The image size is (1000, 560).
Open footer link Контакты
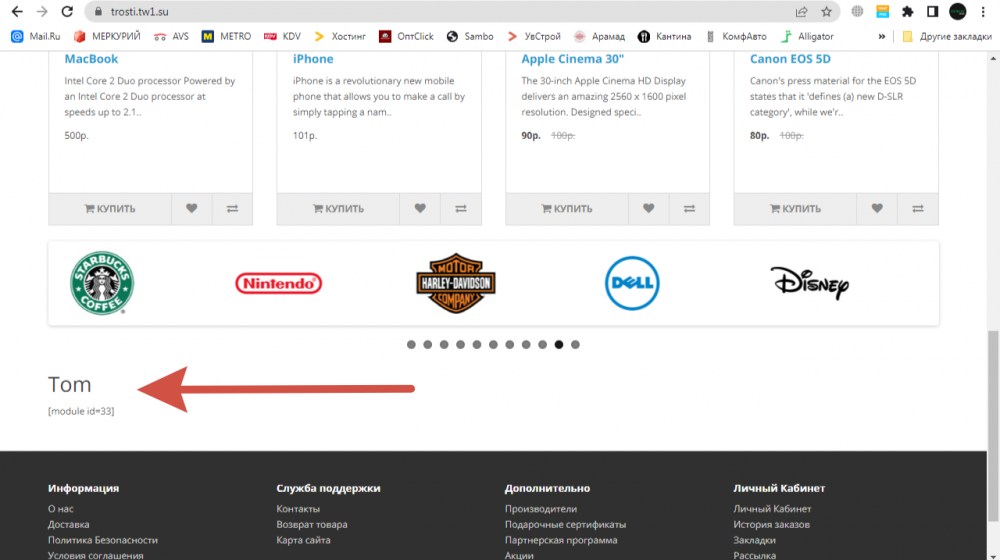[298, 509]
